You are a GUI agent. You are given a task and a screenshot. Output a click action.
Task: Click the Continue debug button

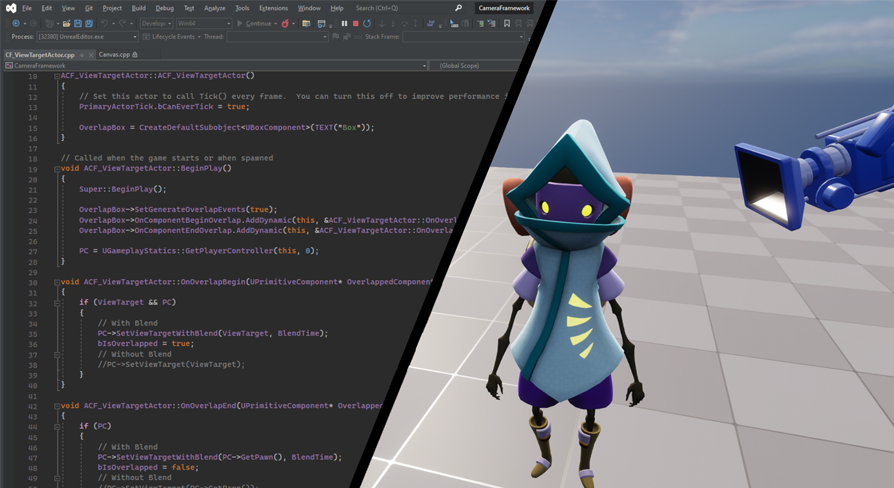[254, 23]
